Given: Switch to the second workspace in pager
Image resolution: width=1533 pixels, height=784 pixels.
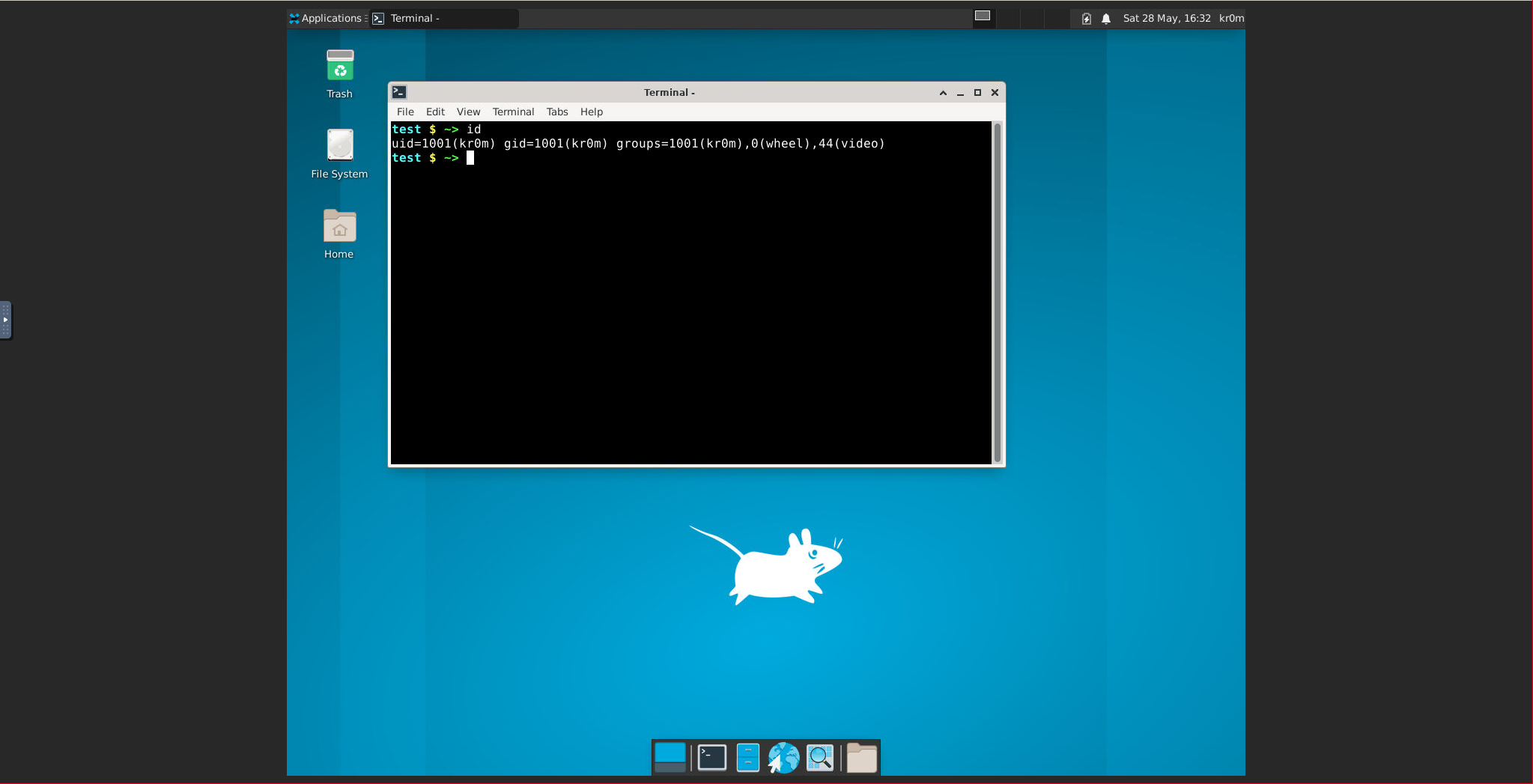Looking at the screenshot, I should click(x=1008, y=16).
